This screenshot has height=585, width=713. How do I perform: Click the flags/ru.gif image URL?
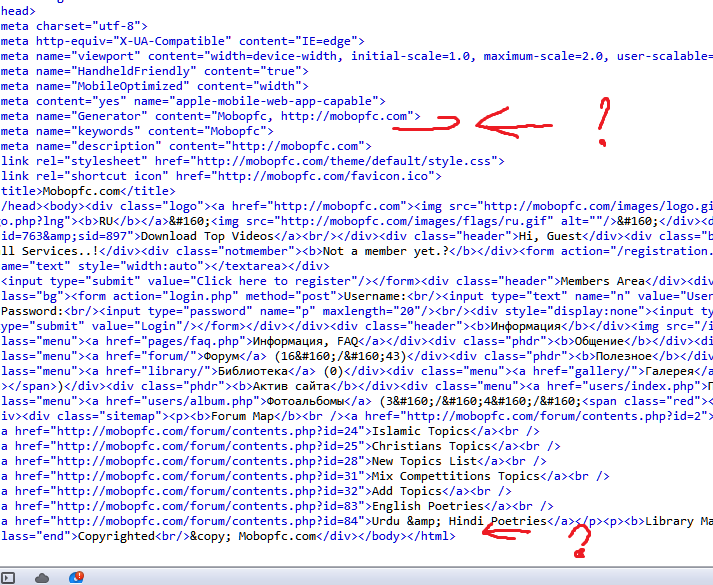[414, 221]
